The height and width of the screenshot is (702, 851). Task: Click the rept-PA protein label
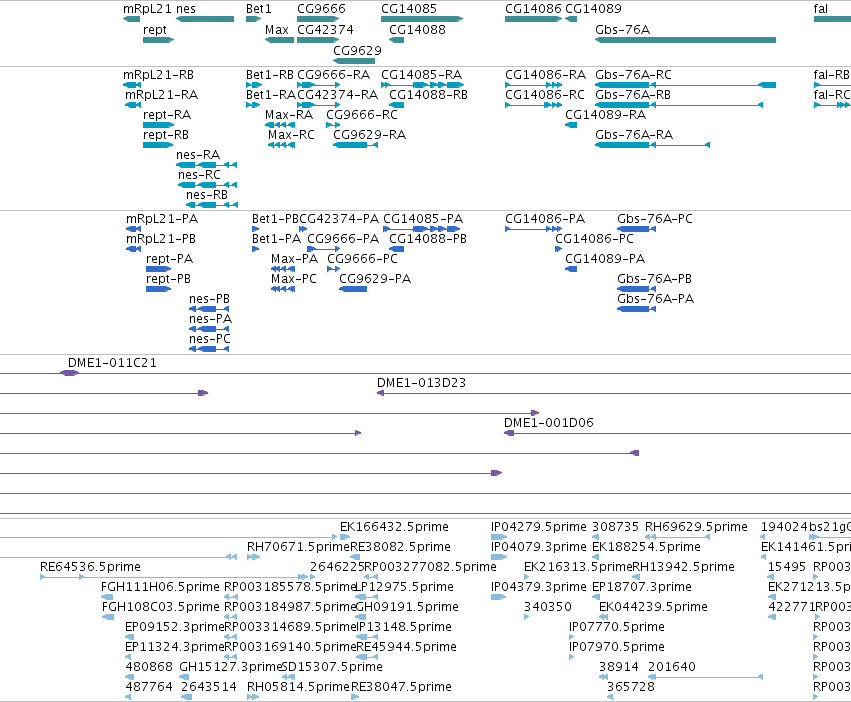169,259
